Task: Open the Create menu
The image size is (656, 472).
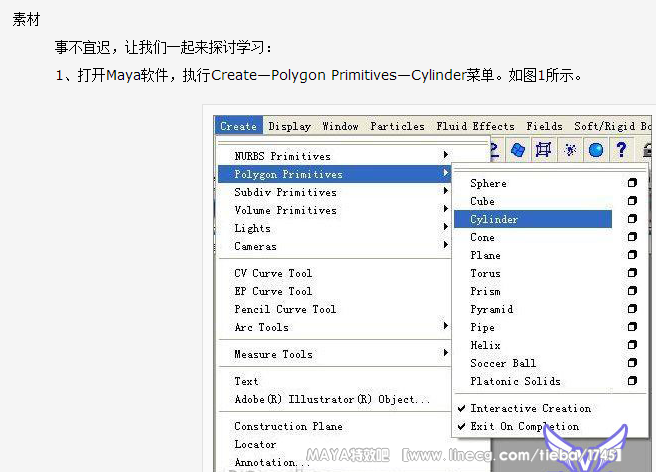Action: pyautogui.click(x=238, y=126)
